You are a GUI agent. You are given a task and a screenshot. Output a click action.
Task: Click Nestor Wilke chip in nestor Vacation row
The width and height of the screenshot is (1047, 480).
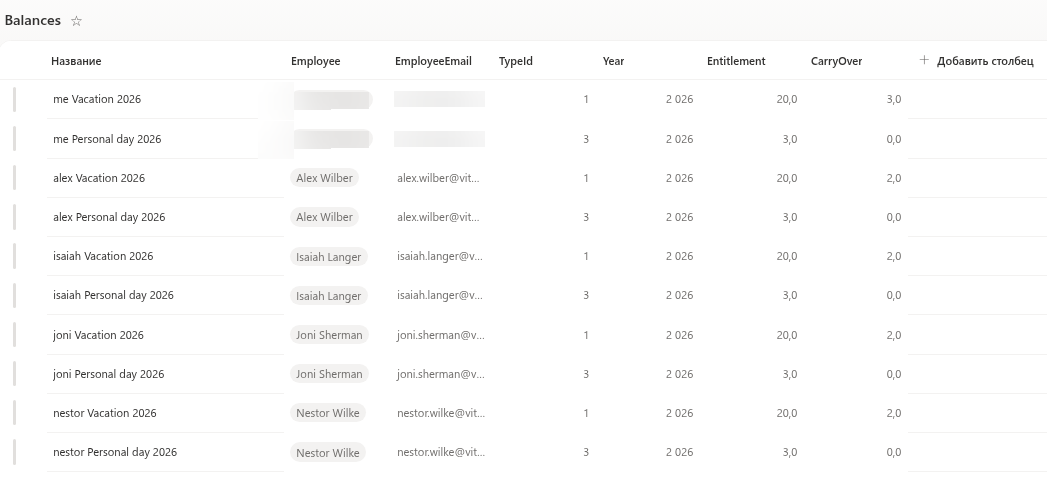click(328, 413)
